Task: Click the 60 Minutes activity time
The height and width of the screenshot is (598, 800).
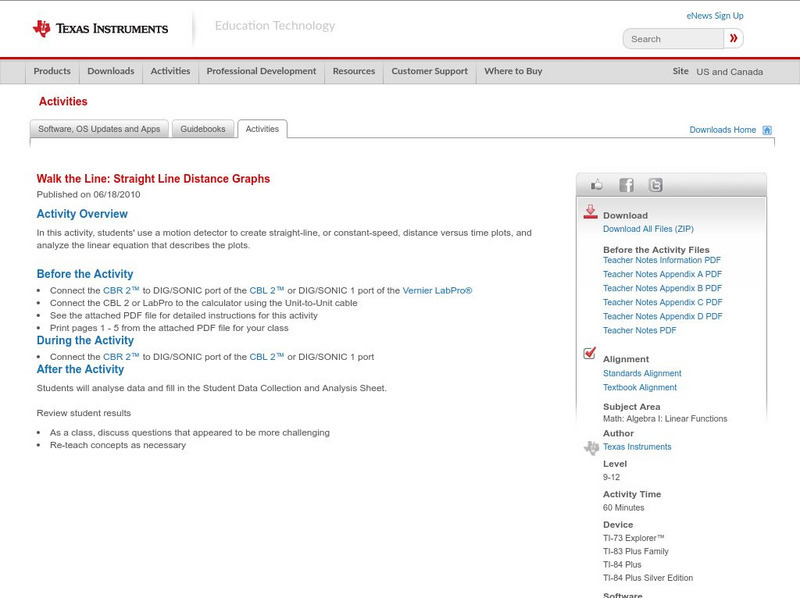Action: click(623, 508)
